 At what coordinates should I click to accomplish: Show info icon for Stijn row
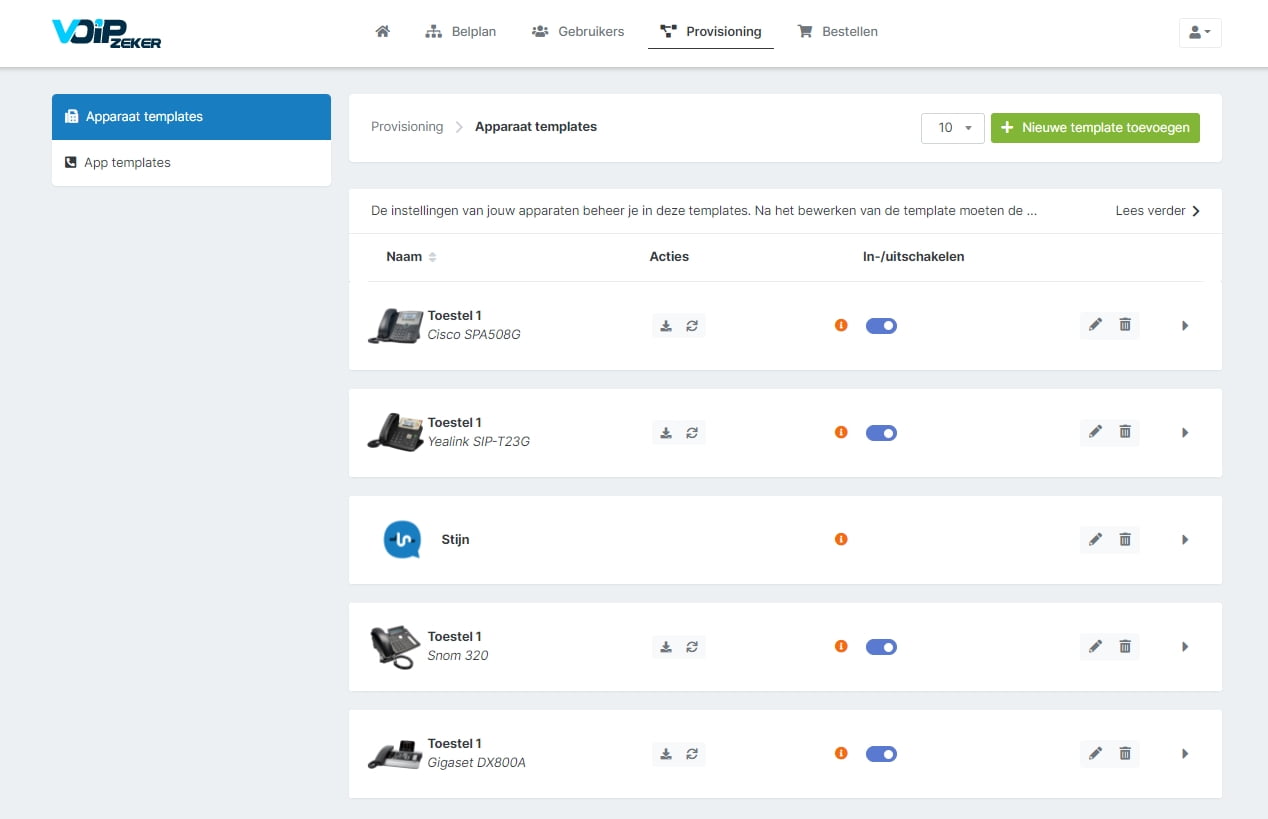[841, 539]
